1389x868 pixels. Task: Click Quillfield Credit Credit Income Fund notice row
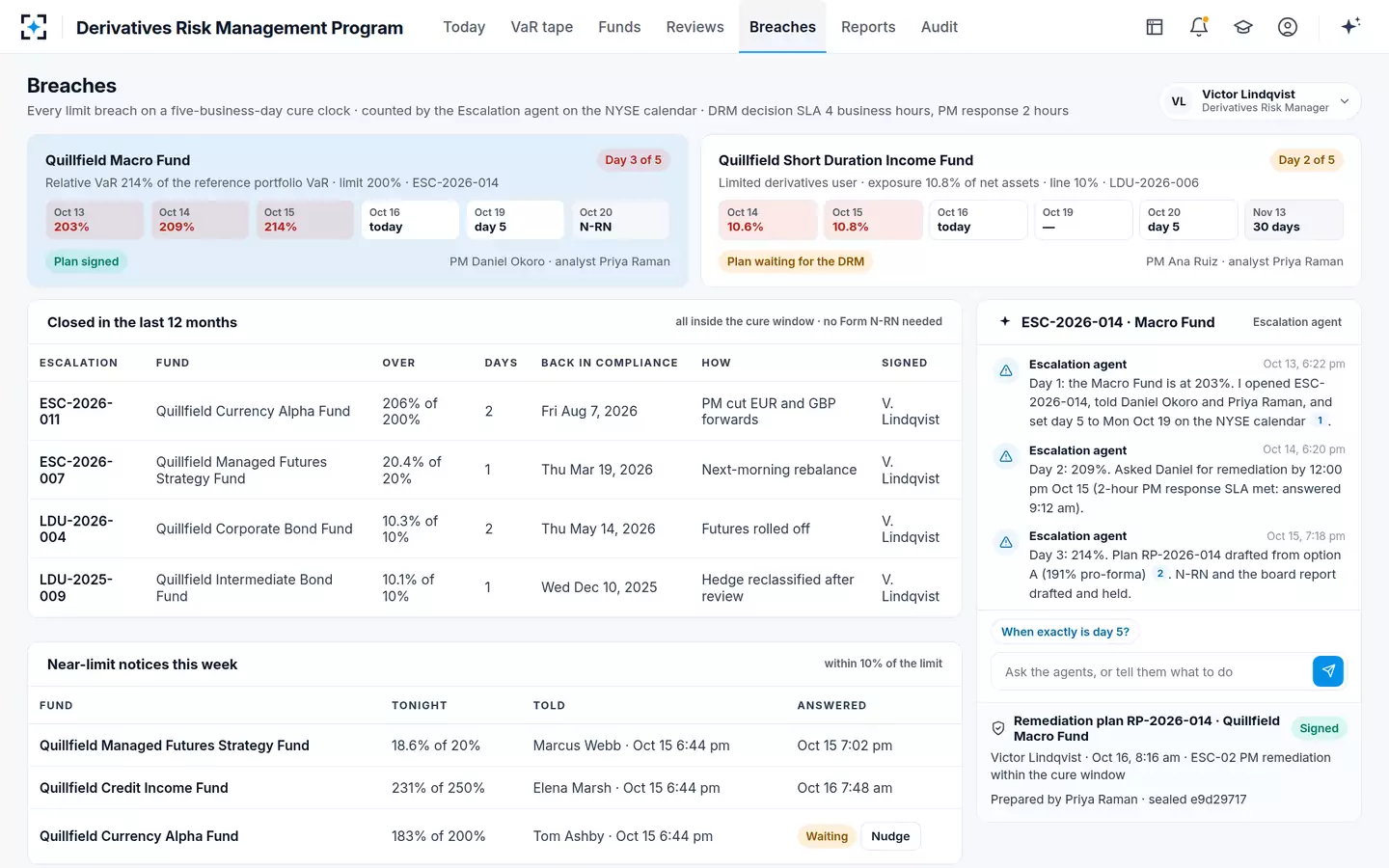(494, 788)
